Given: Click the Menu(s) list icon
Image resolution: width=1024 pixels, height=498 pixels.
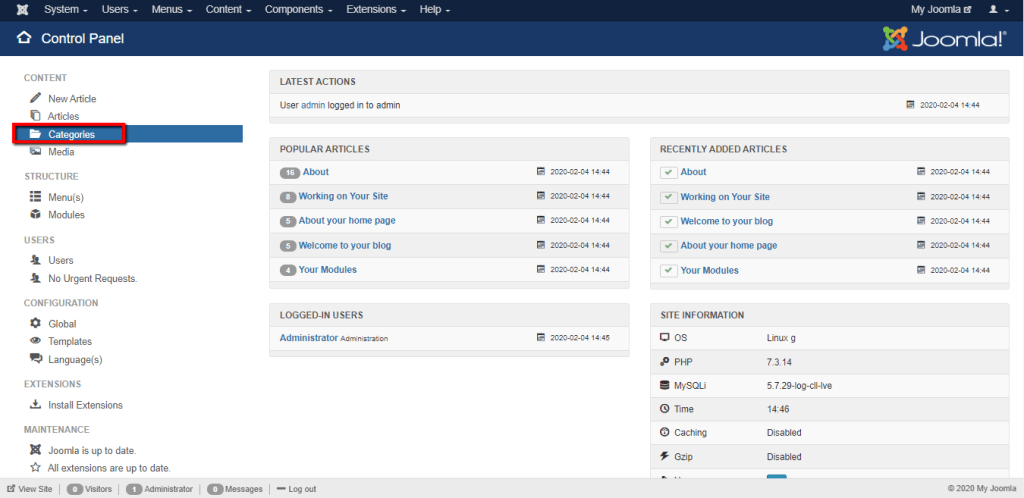Looking at the screenshot, I should 35,196.
